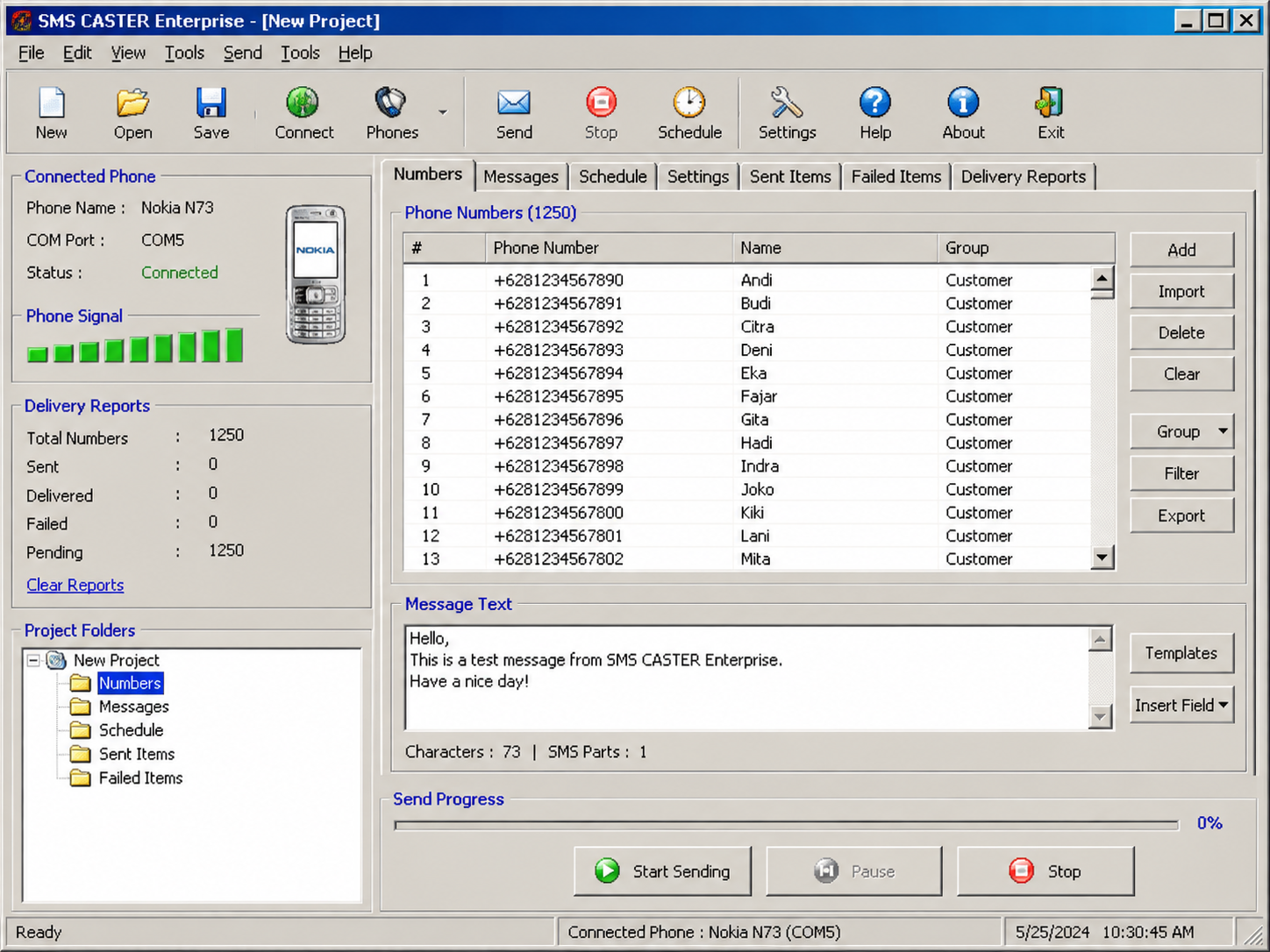1270x952 pixels.
Task: Click the Delete button
Action: pos(1181,332)
